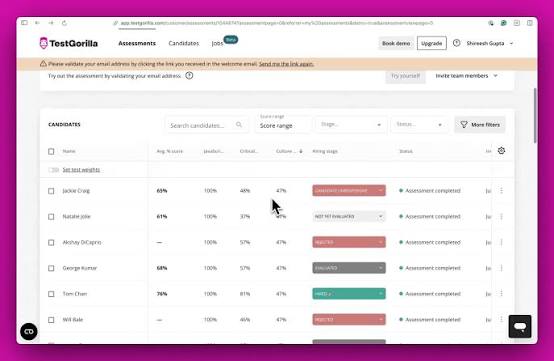Open the chat support widget

click(x=520, y=326)
